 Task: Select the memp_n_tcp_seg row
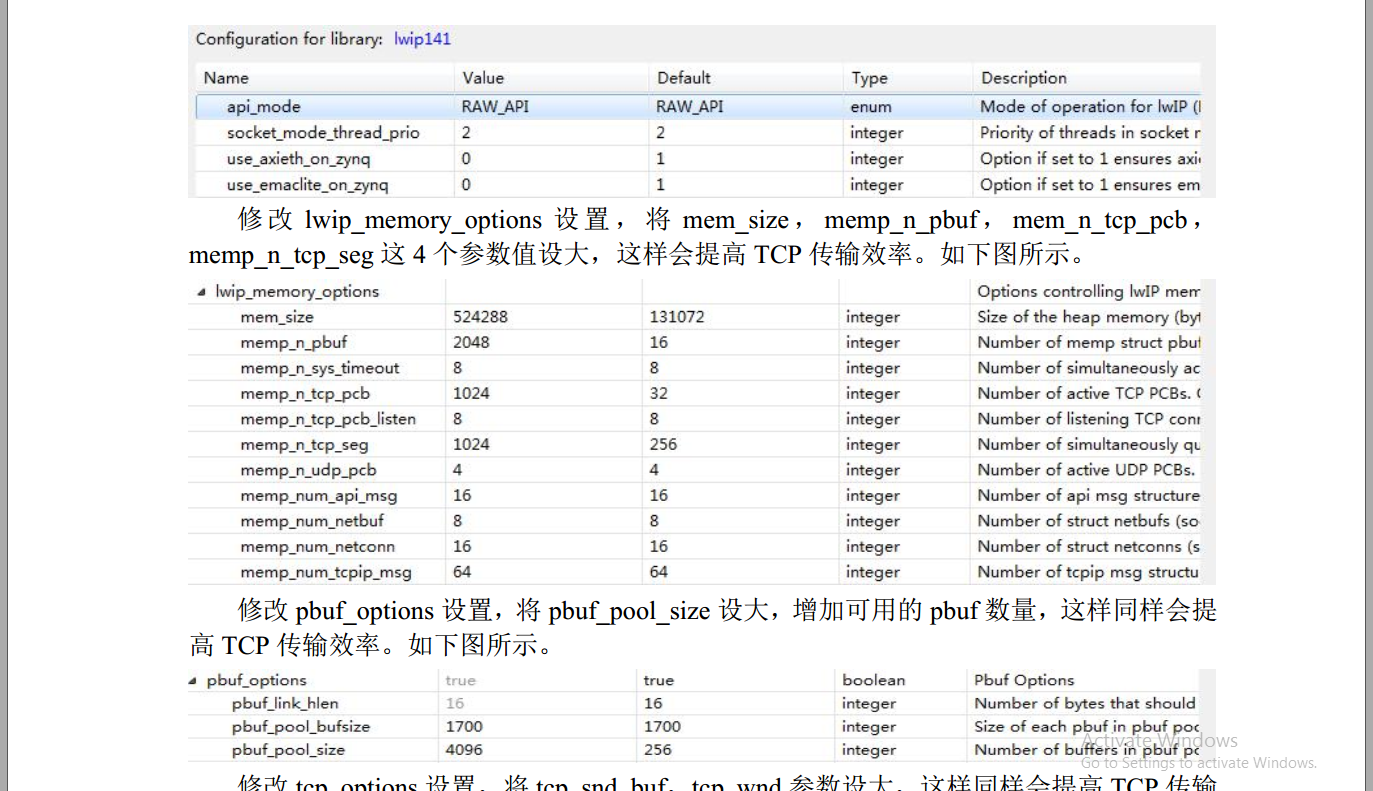(x=304, y=445)
